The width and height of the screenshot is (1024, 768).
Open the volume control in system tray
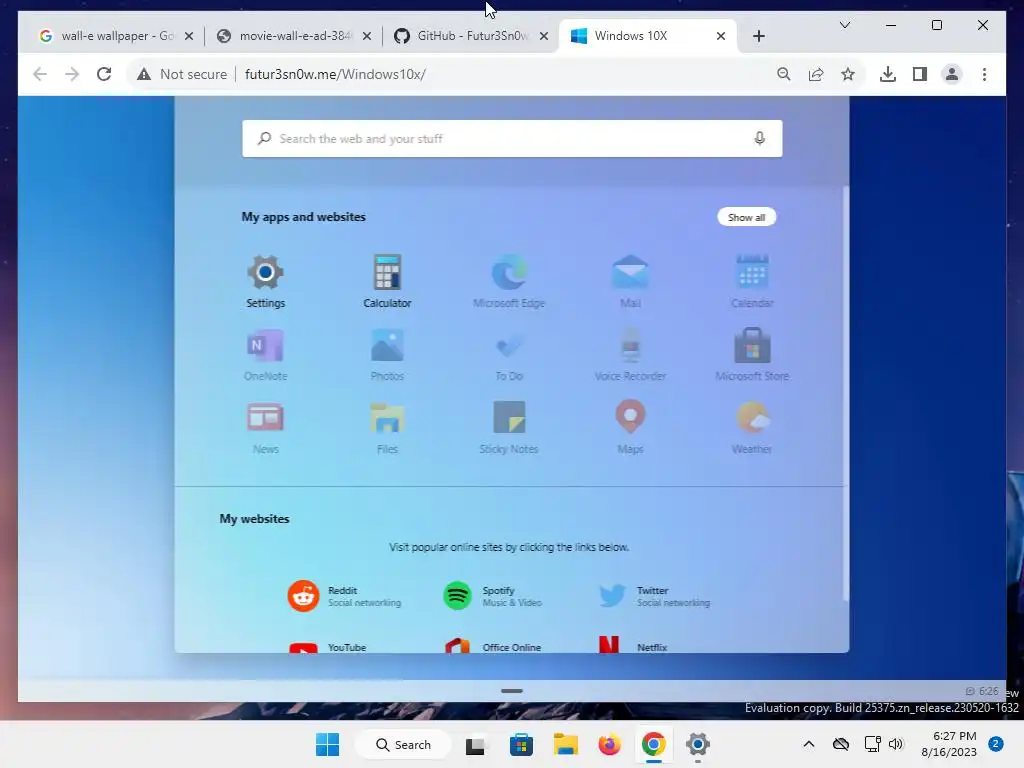click(x=896, y=744)
